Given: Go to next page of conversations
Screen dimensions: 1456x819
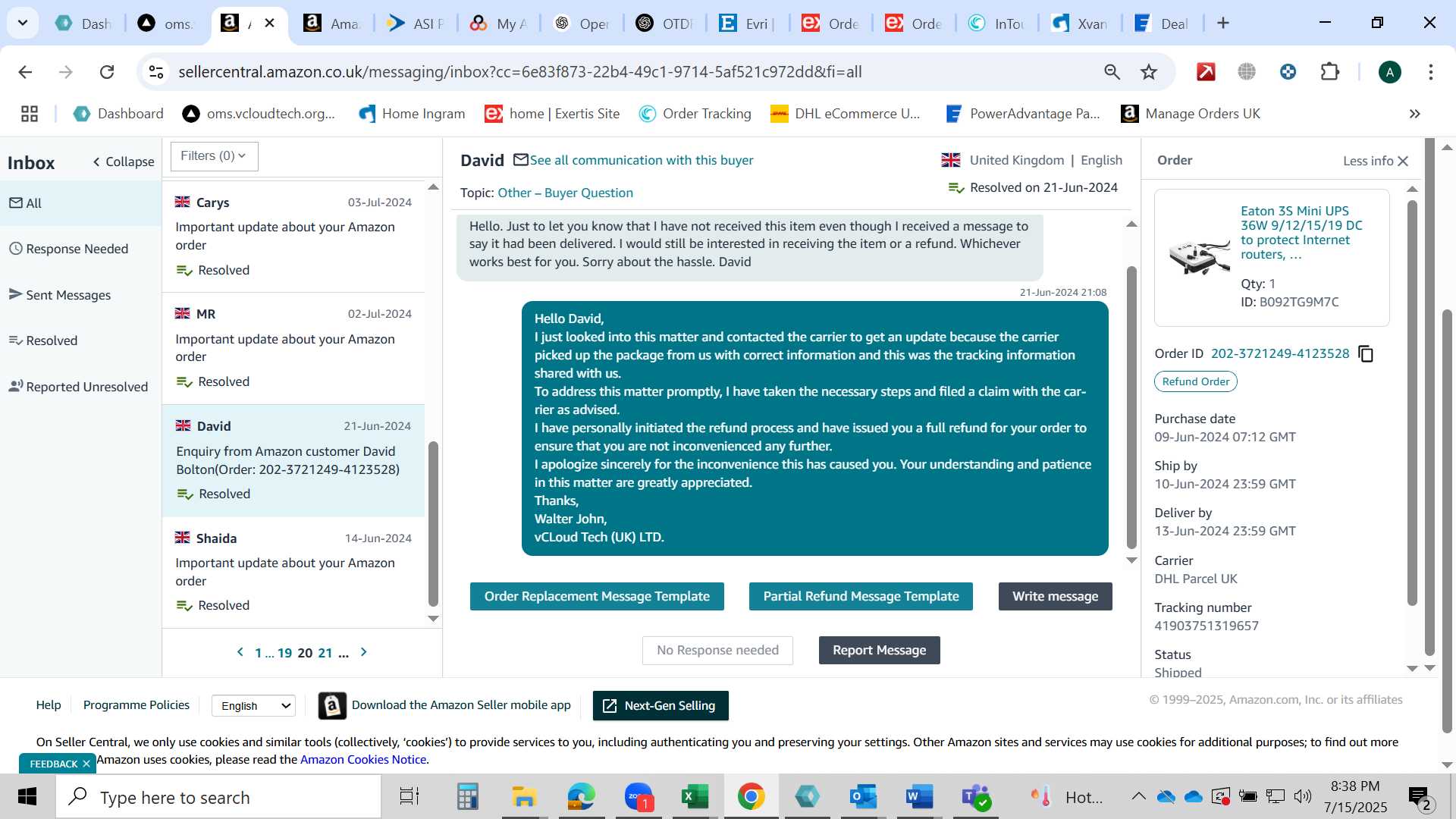Looking at the screenshot, I should [364, 652].
